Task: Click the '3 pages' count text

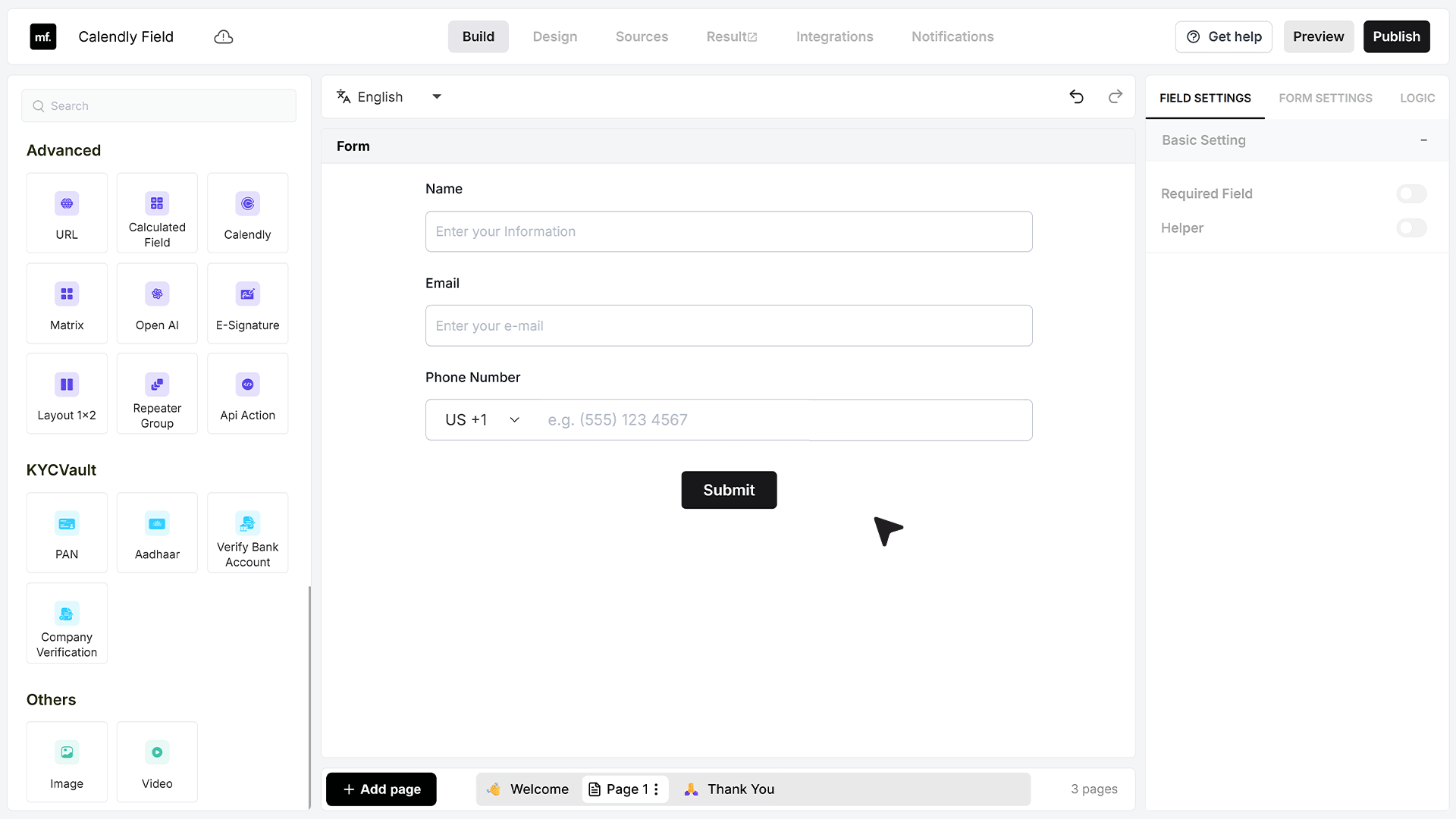Action: click(1094, 789)
